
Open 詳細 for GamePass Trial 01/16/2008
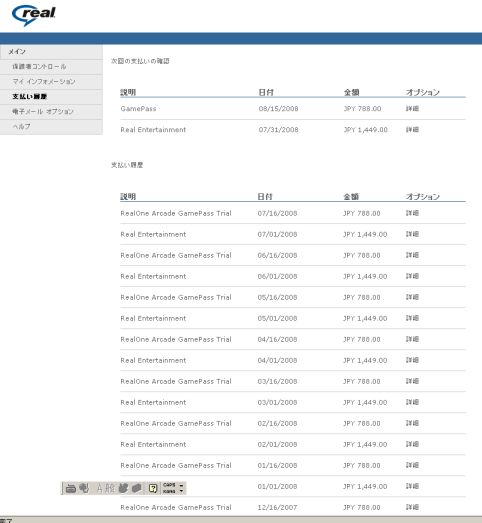coord(412,465)
